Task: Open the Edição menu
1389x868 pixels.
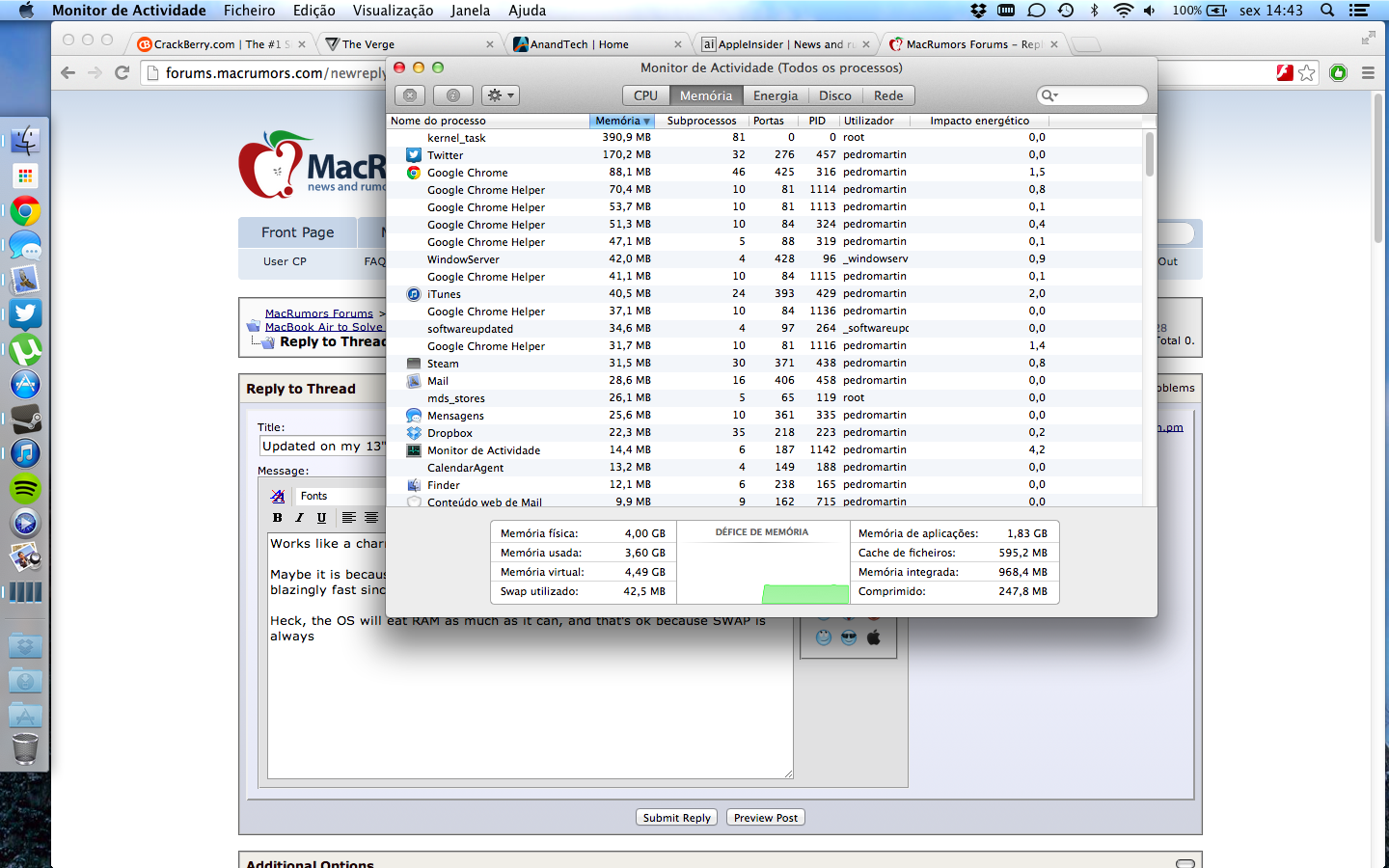Action: (313, 11)
